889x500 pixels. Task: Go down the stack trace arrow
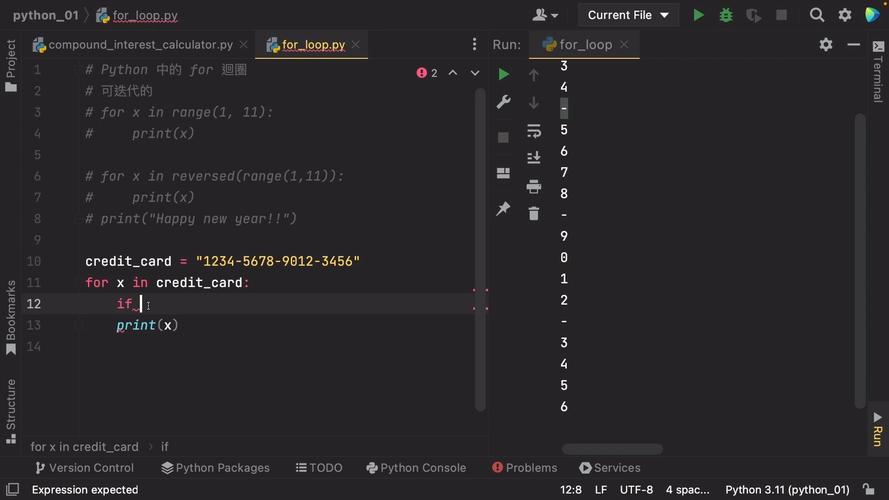coord(534,103)
